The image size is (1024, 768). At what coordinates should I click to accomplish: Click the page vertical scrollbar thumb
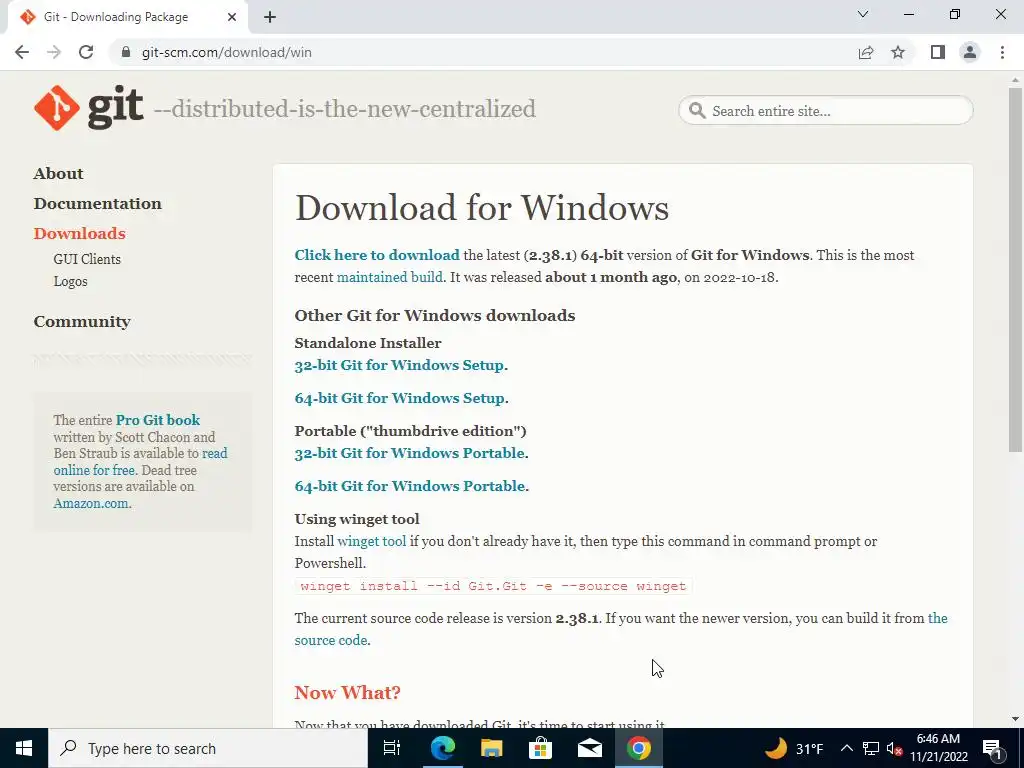pos(1015,269)
